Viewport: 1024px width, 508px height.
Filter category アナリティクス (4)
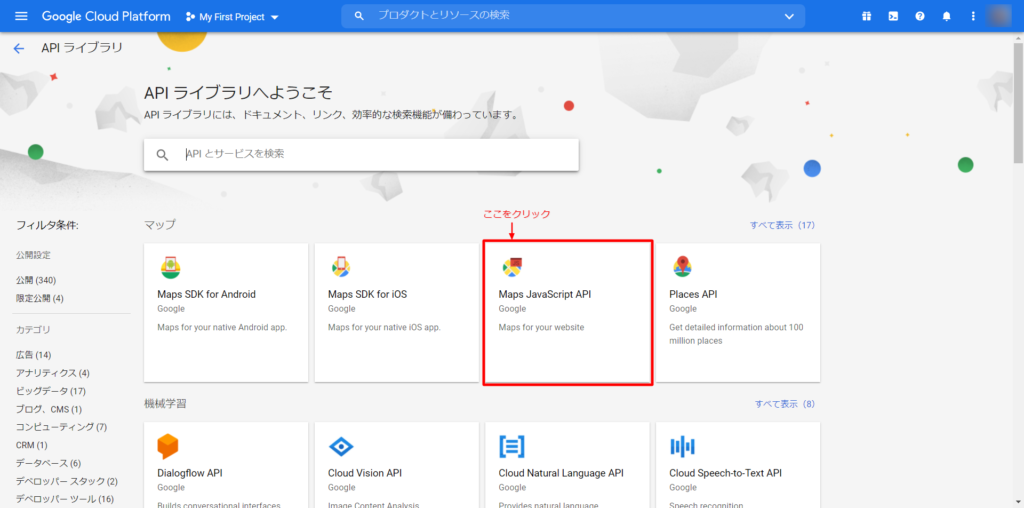pos(53,373)
